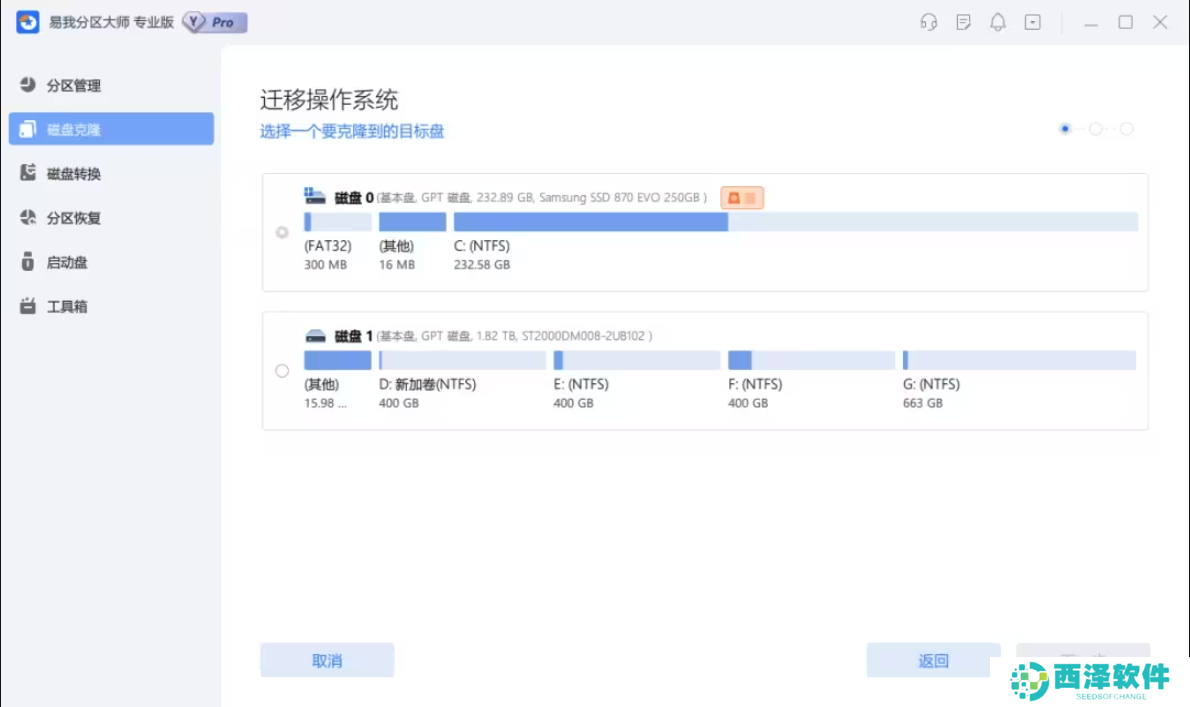Select 磁盘克隆 sidebar item
The width and height of the screenshot is (1190, 707).
[111, 129]
